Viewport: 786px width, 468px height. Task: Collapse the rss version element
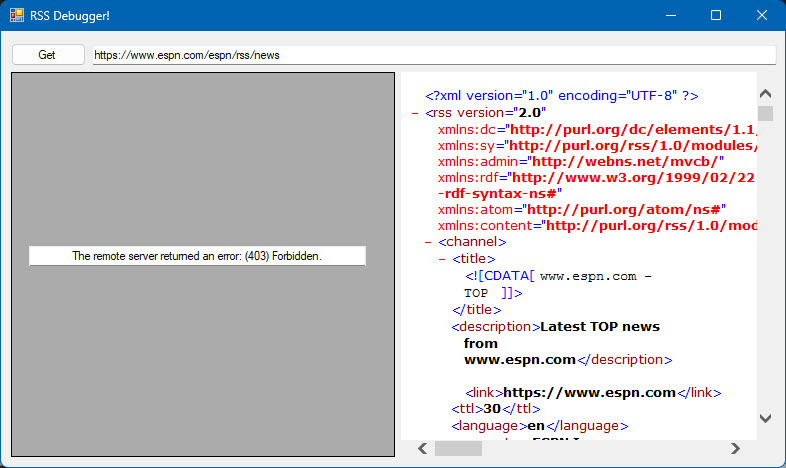[415, 113]
